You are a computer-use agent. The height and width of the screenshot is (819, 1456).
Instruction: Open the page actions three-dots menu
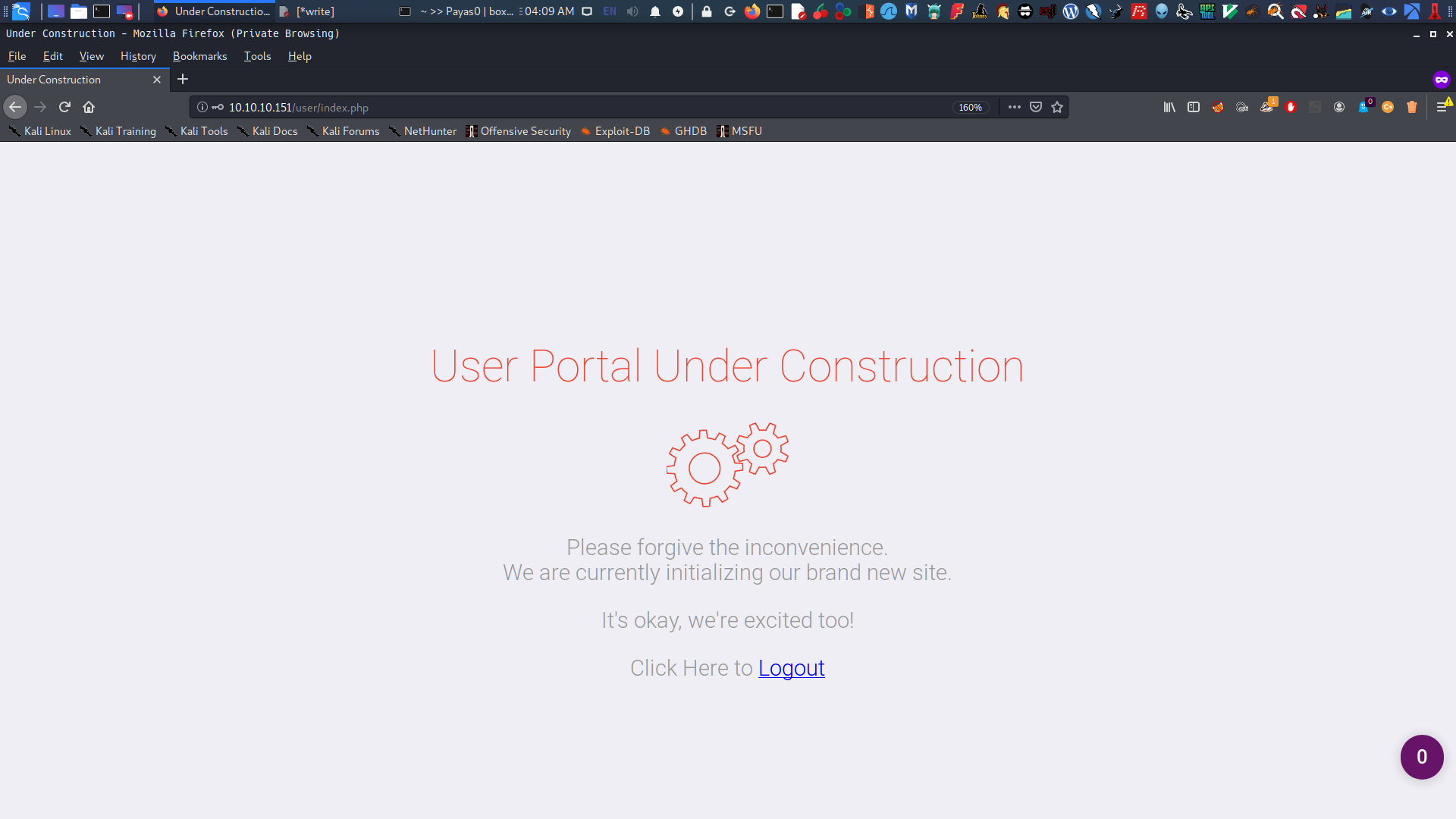(1015, 107)
